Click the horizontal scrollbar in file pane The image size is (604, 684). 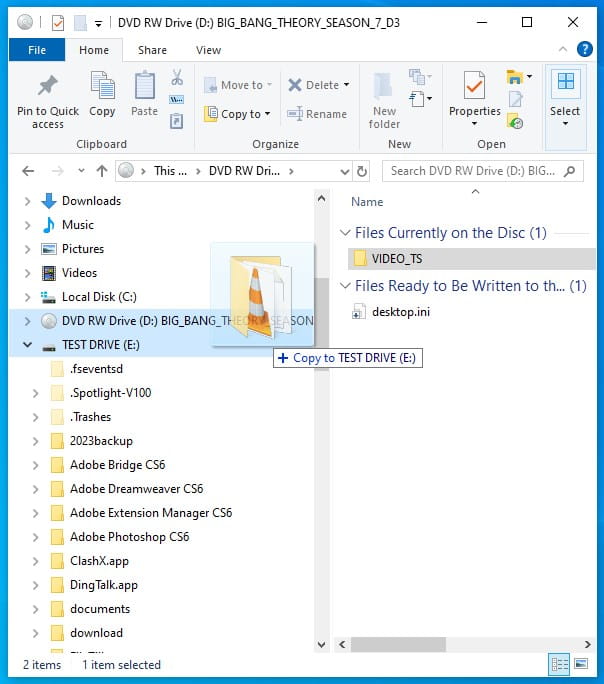tap(464, 645)
